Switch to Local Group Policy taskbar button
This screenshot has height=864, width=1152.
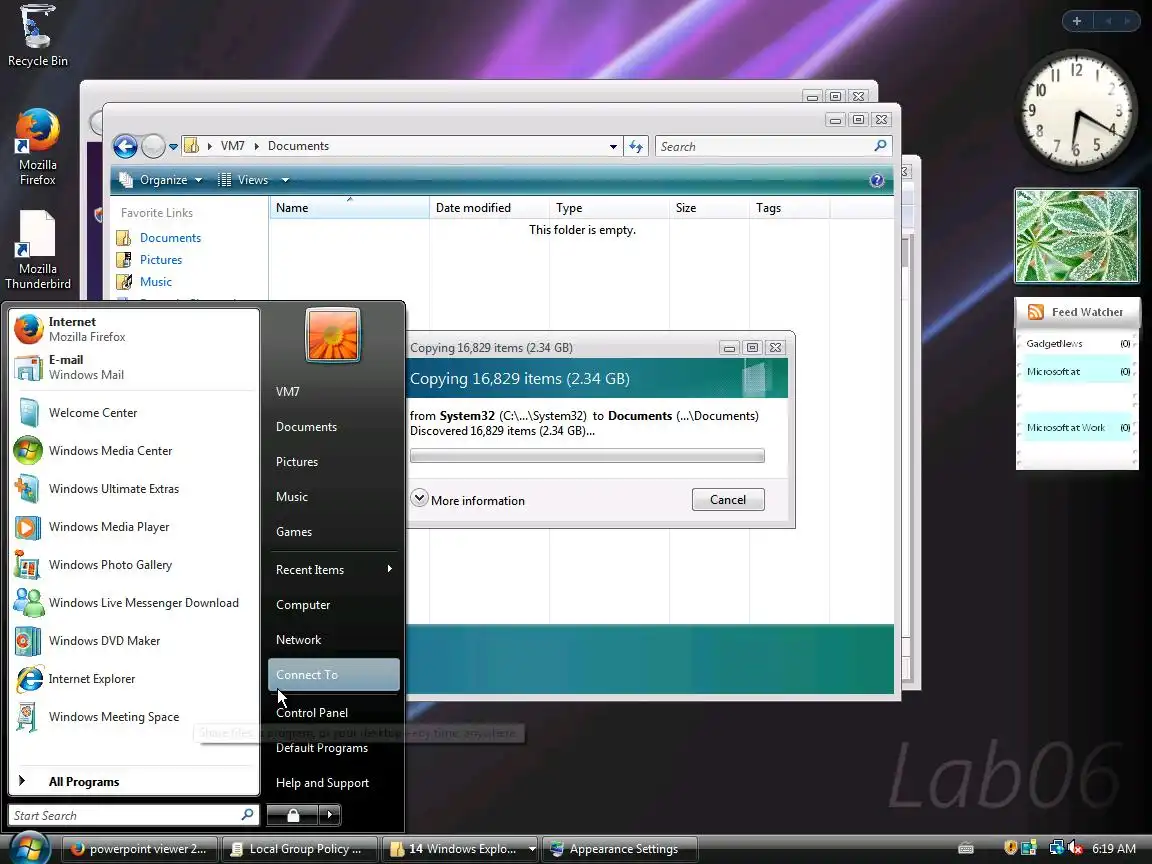pos(299,849)
